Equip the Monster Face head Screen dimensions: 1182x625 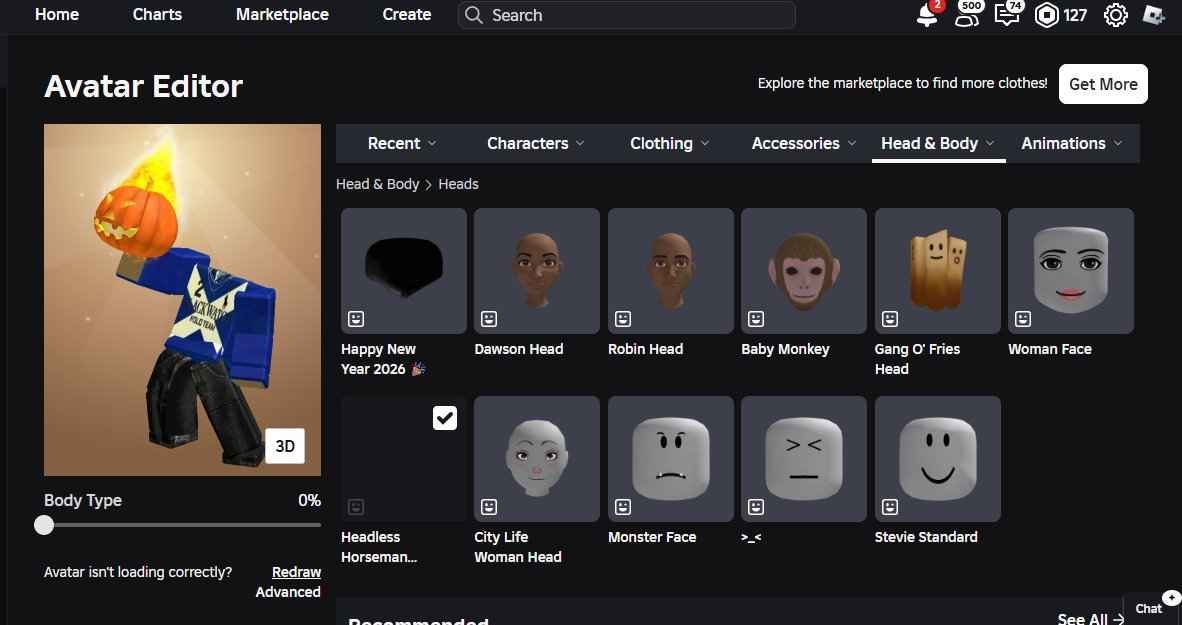(670, 458)
